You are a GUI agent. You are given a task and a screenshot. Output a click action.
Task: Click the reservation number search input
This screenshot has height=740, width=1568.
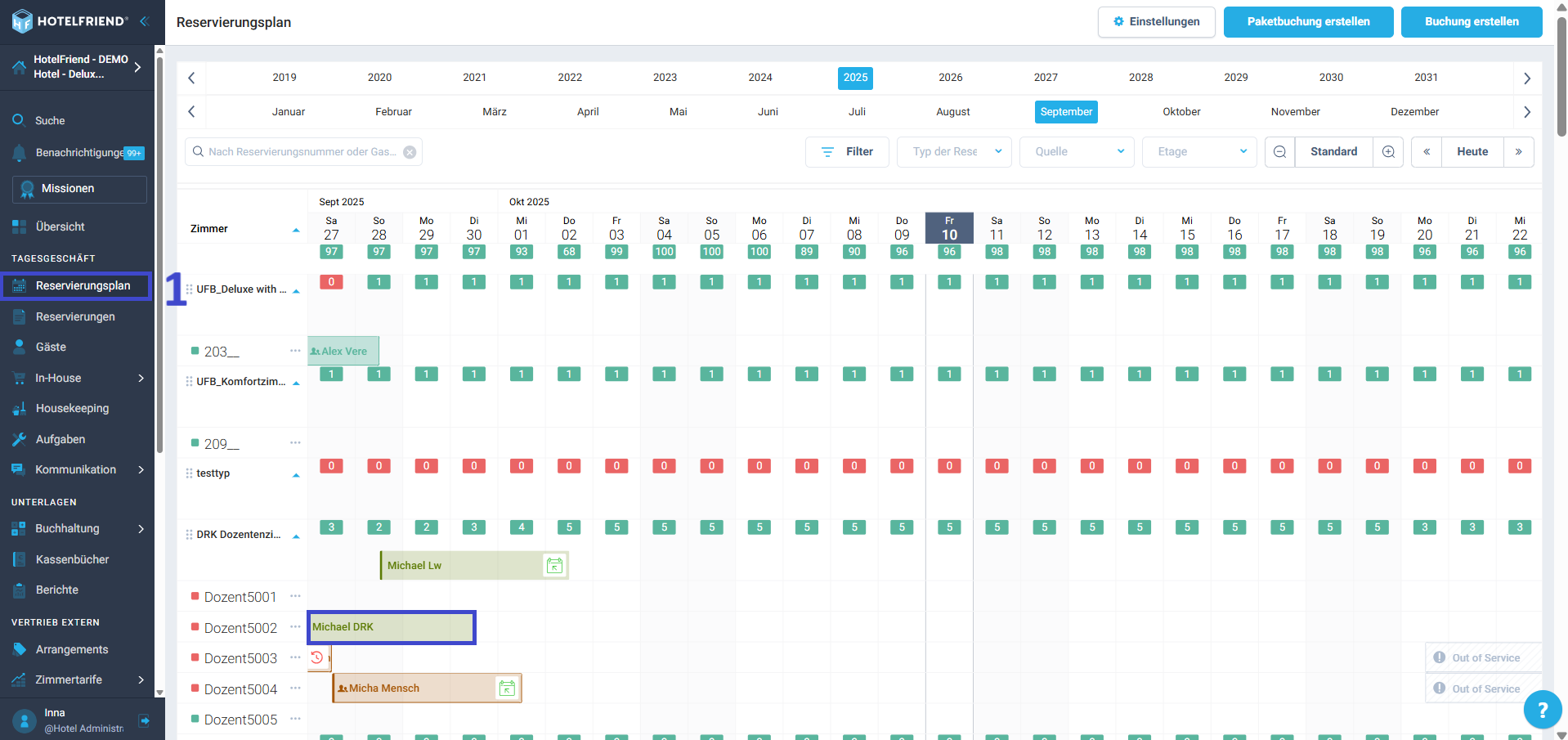click(x=301, y=152)
